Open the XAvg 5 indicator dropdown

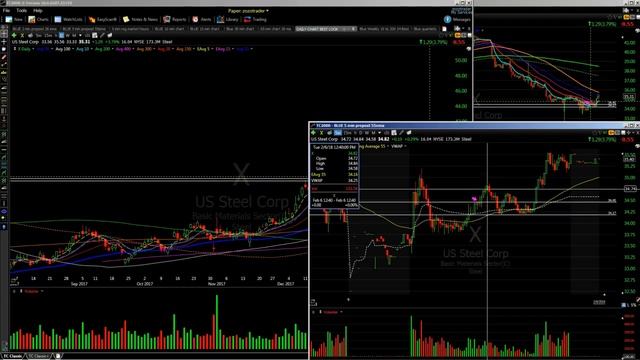[205, 49]
